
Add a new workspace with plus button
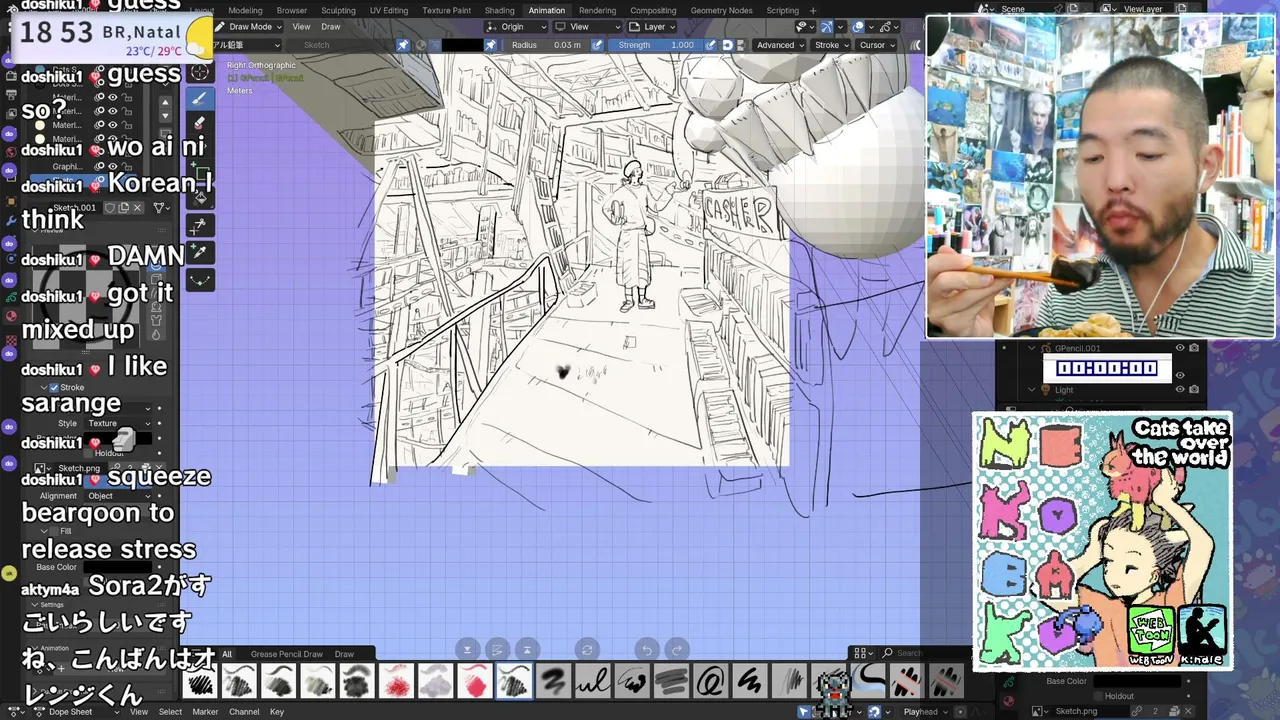pos(812,10)
